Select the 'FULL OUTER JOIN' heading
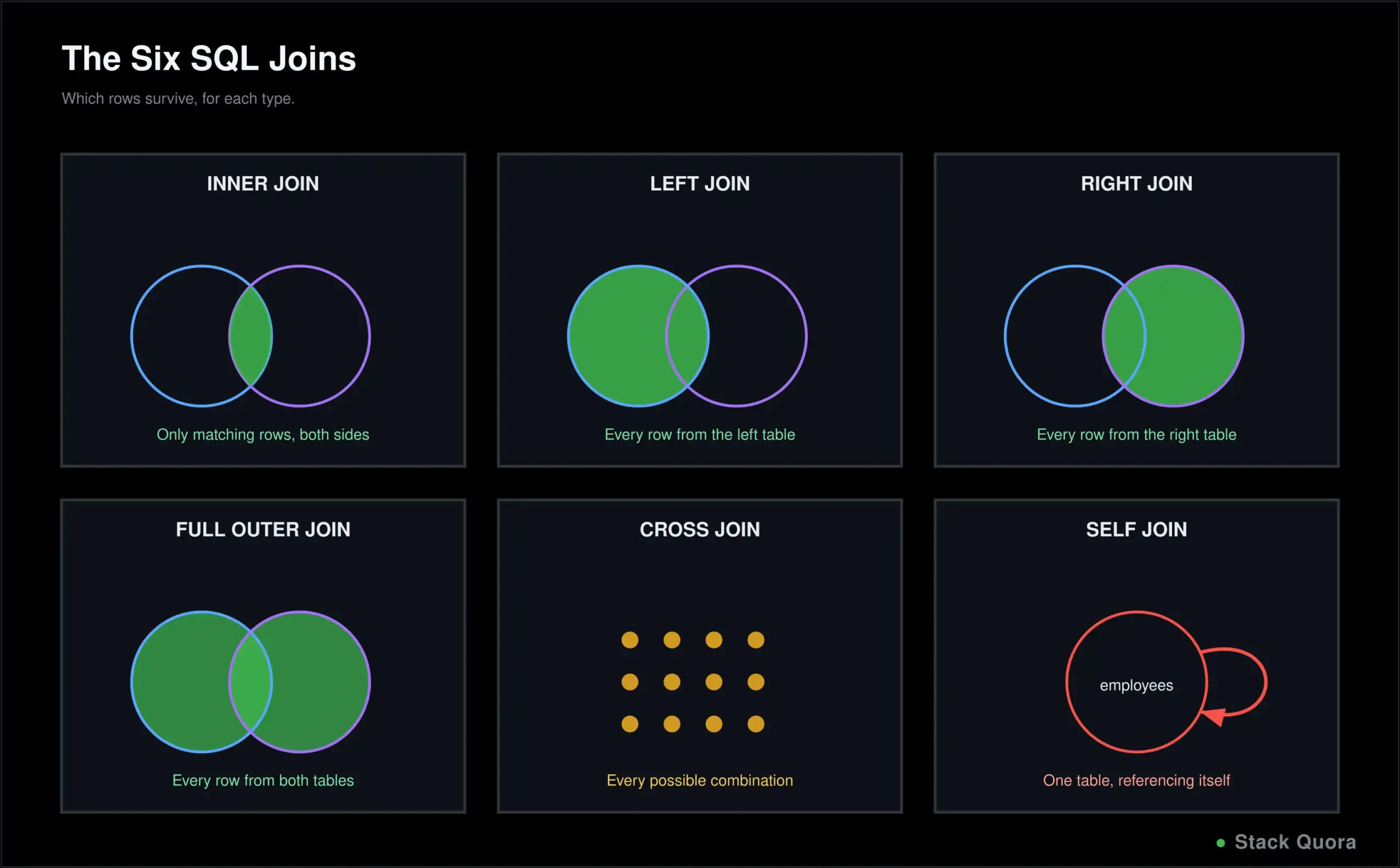The width and height of the screenshot is (1400, 868). click(x=263, y=529)
